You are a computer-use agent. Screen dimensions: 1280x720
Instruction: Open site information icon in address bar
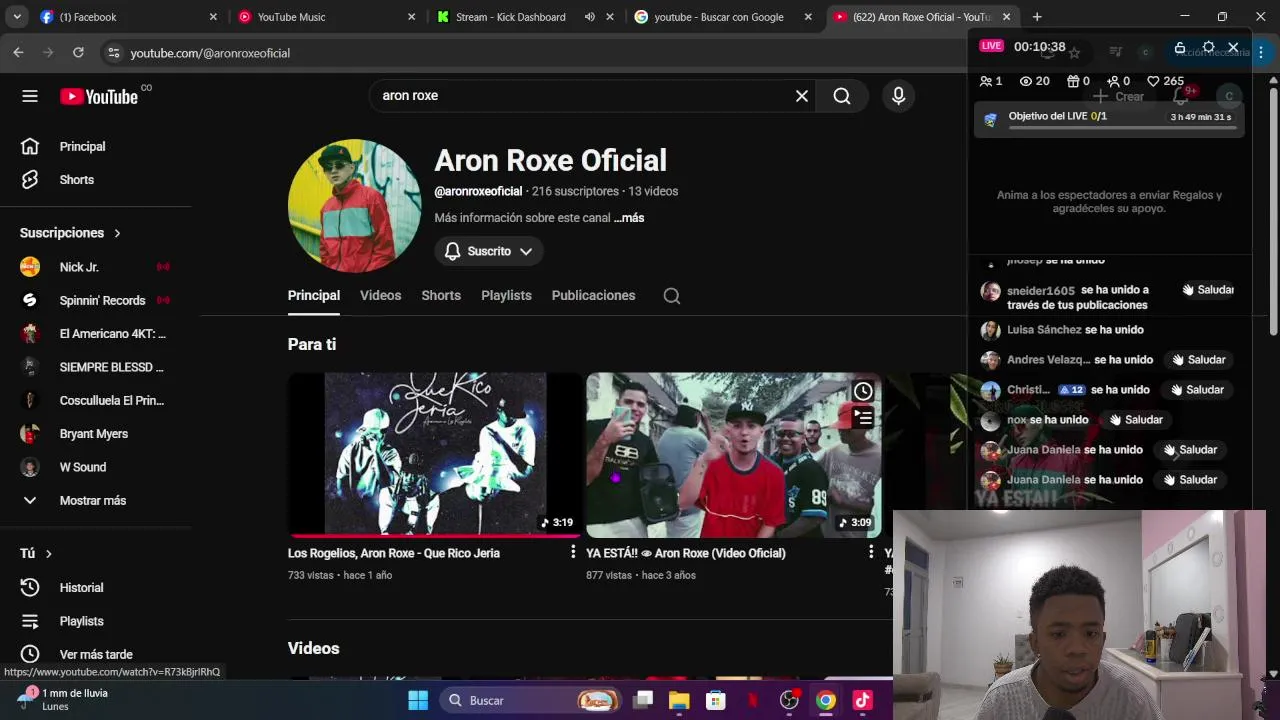click(x=114, y=53)
